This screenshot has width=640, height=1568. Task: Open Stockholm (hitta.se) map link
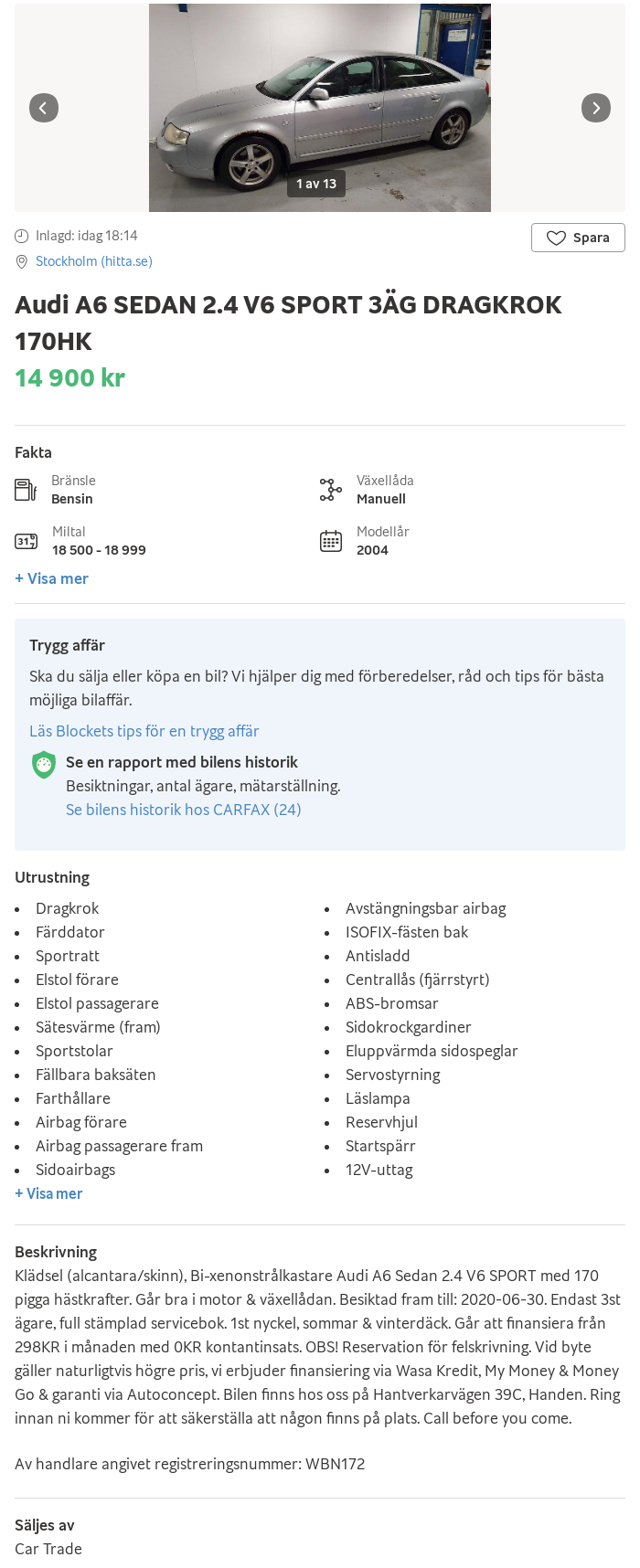(94, 261)
